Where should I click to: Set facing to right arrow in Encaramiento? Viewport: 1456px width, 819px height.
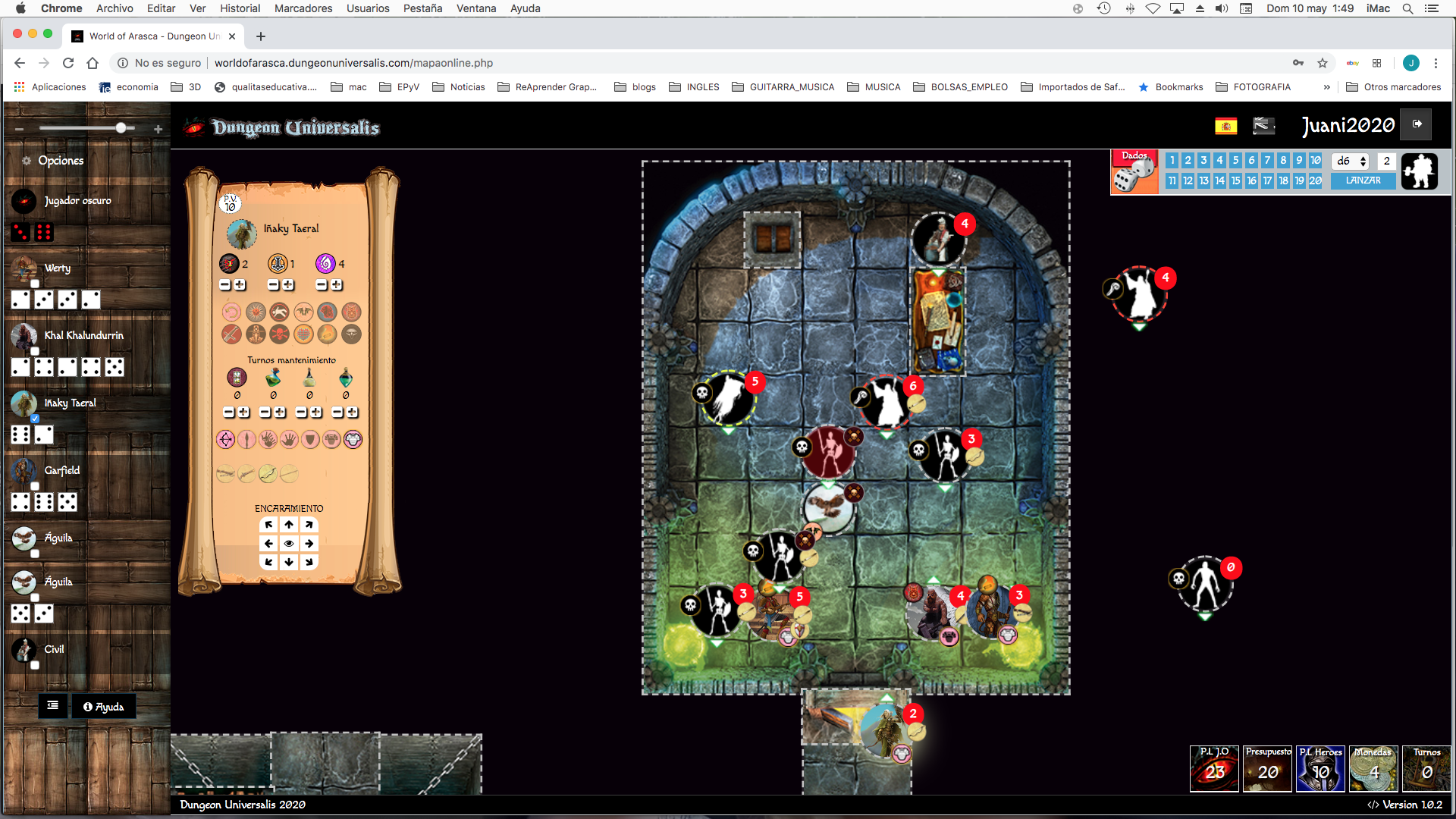click(309, 544)
